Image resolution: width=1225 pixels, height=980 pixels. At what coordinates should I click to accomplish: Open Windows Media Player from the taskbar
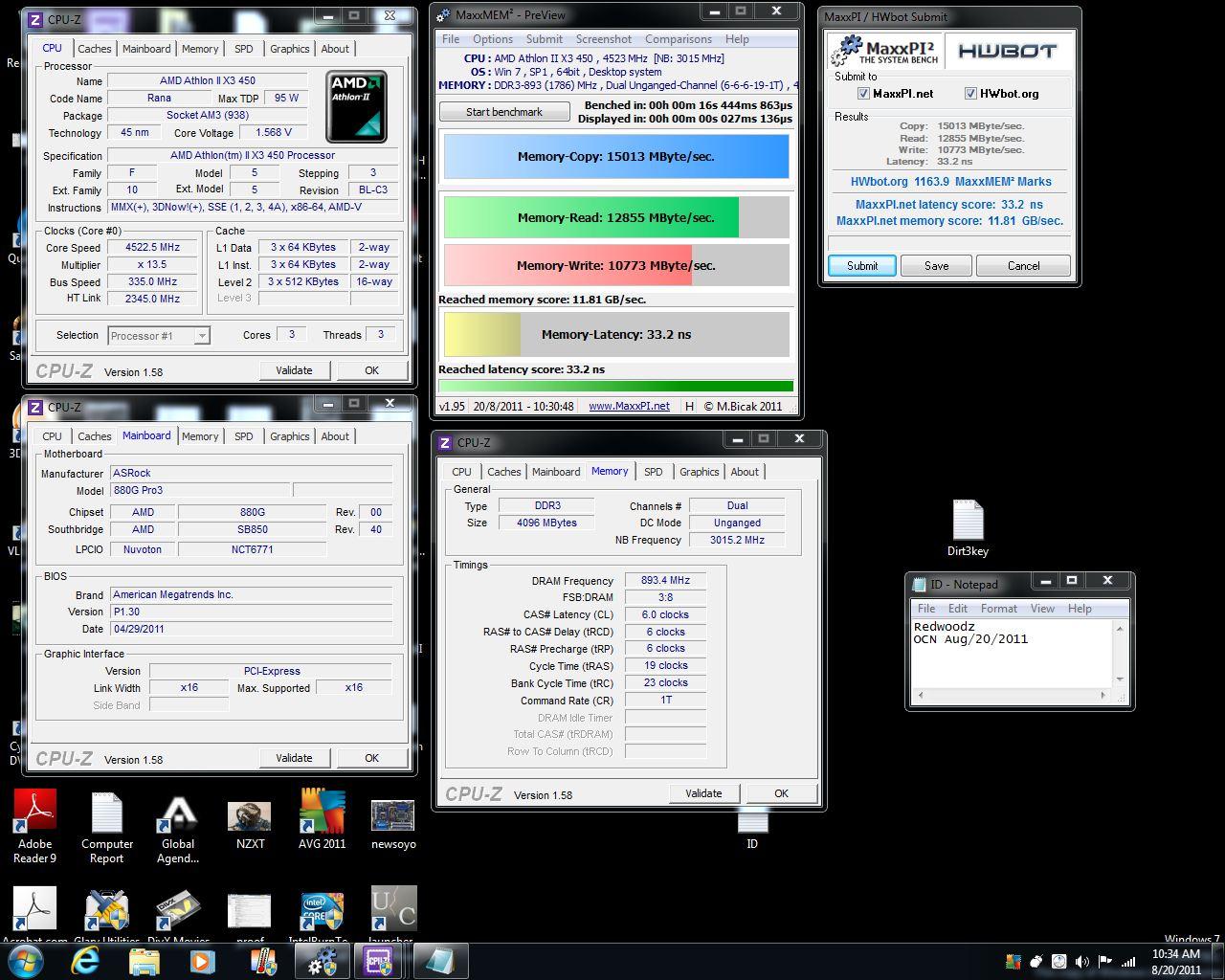202,961
